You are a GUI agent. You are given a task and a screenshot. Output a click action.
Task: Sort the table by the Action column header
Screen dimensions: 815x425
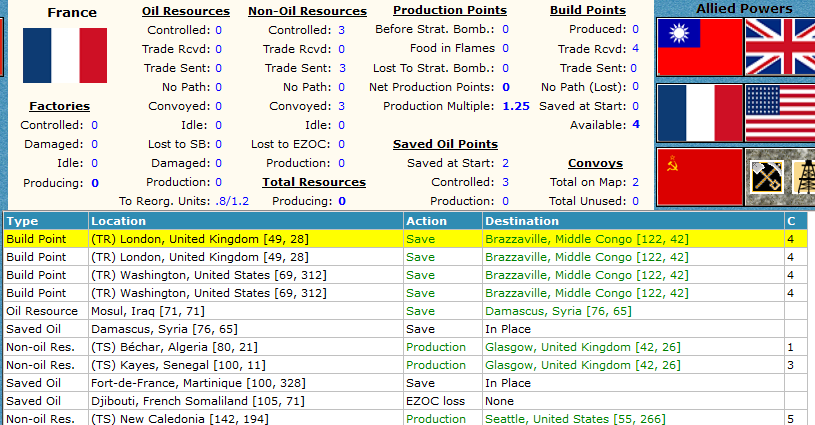pos(443,221)
